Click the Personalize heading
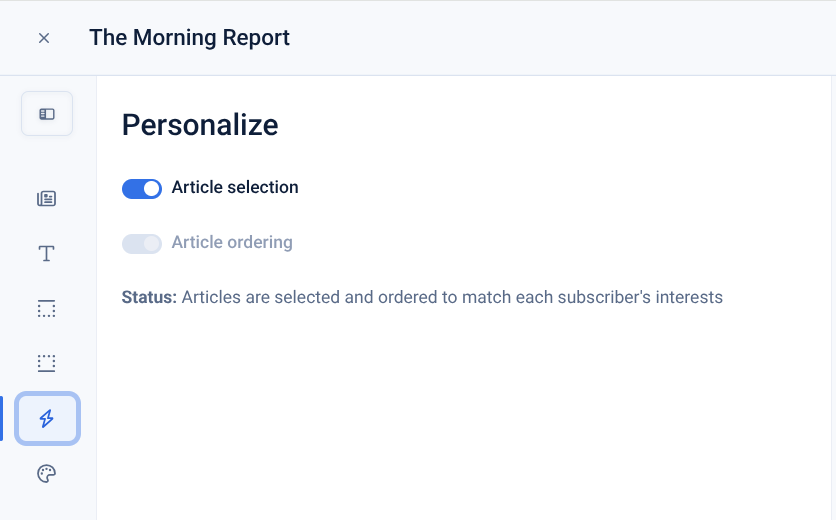This screenshot has height=520, width=836. [200, 125]
